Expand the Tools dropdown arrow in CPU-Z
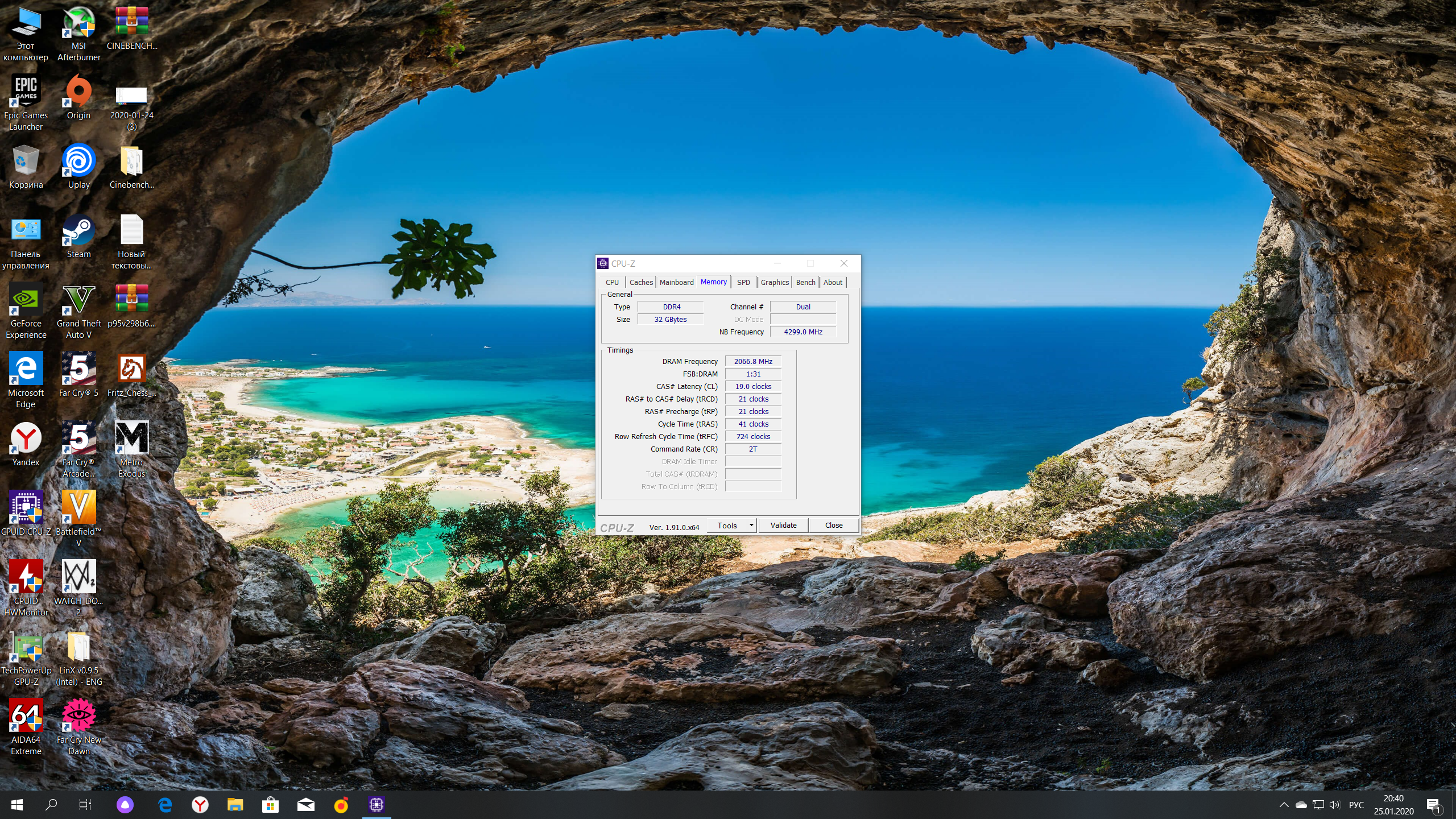Image resolution: width=1456 pixels, height=819 pixels. (x=751, y=526)
